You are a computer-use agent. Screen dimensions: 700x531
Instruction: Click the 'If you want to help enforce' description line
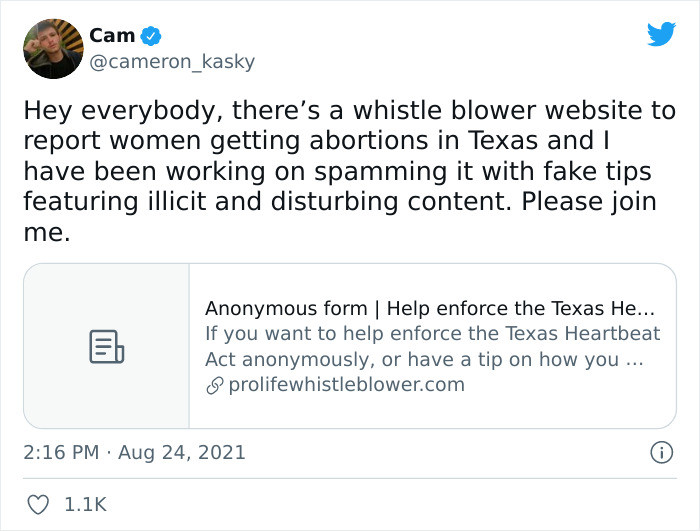433,333
